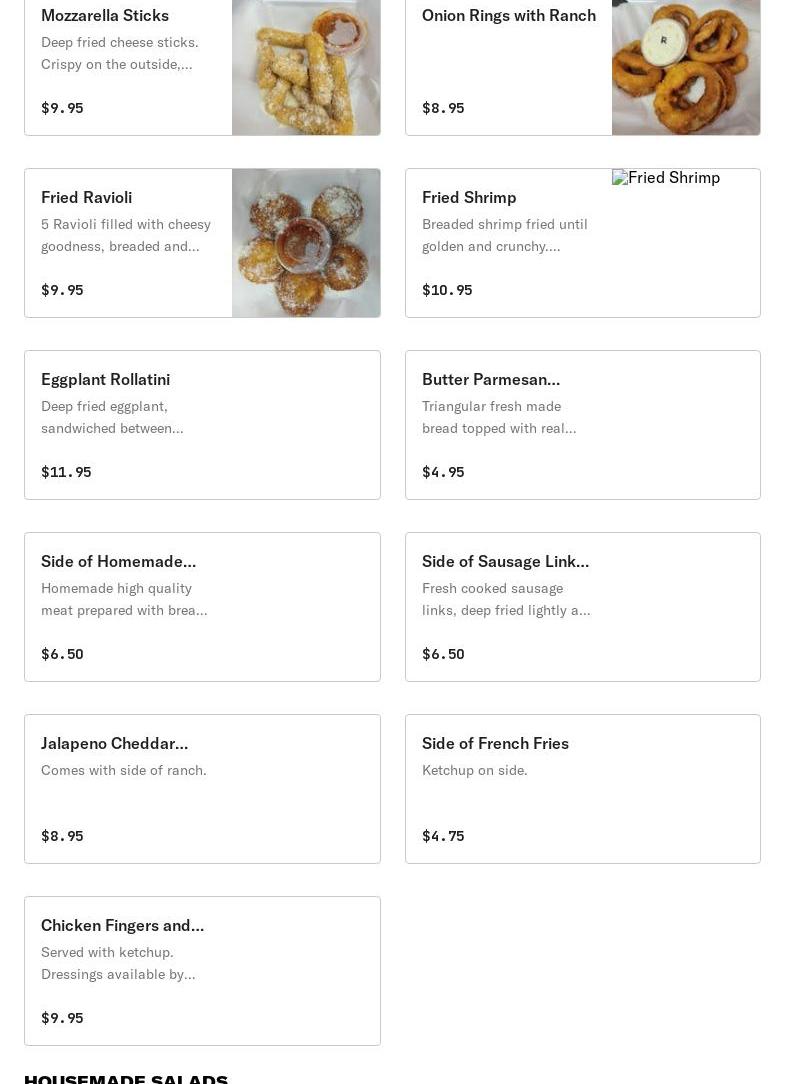785x1084 pixels.
Task: Click the "Ketchup on side." description
Action: point(475,770)
